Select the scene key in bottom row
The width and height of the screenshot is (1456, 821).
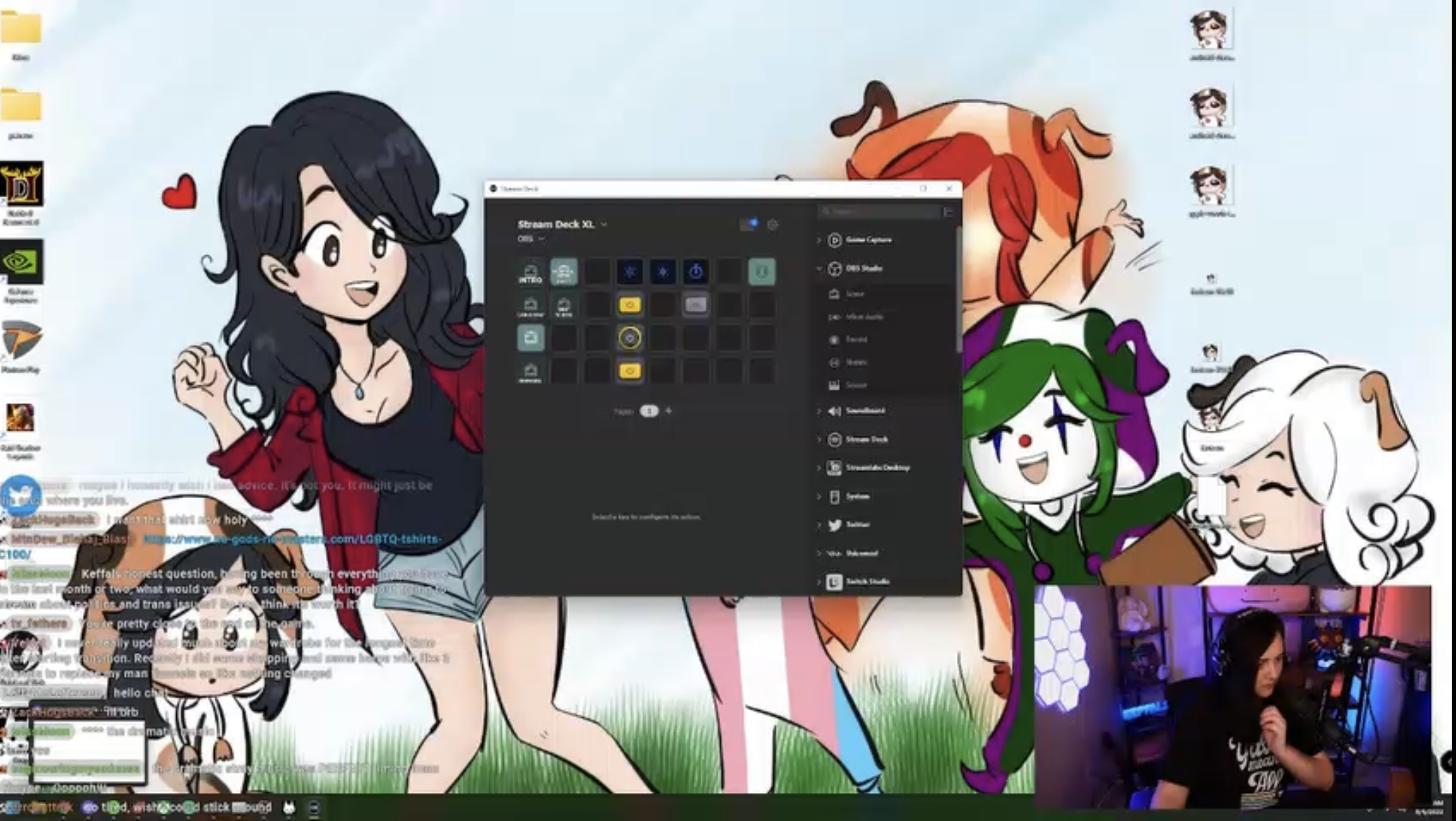[x=530, y=371]
